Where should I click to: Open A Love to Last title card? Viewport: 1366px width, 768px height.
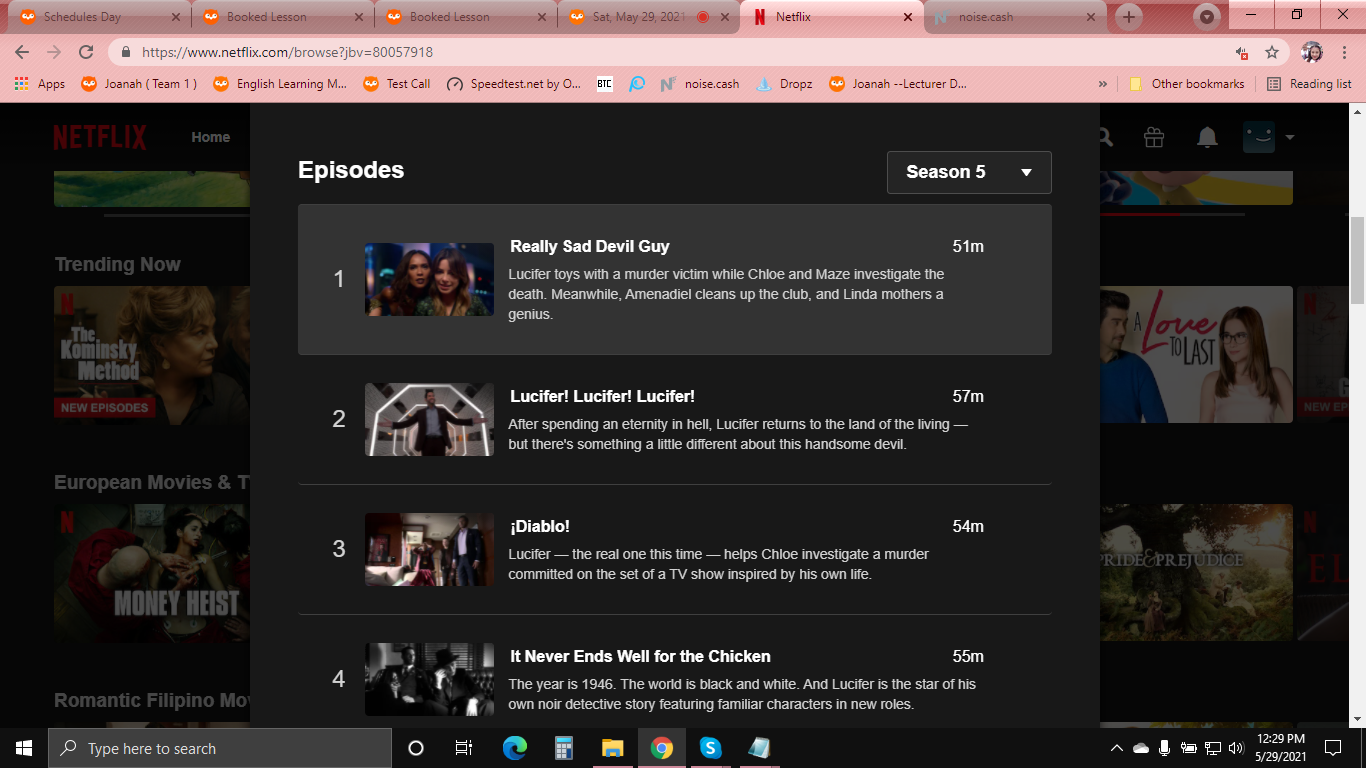[x=1196, y=354]
